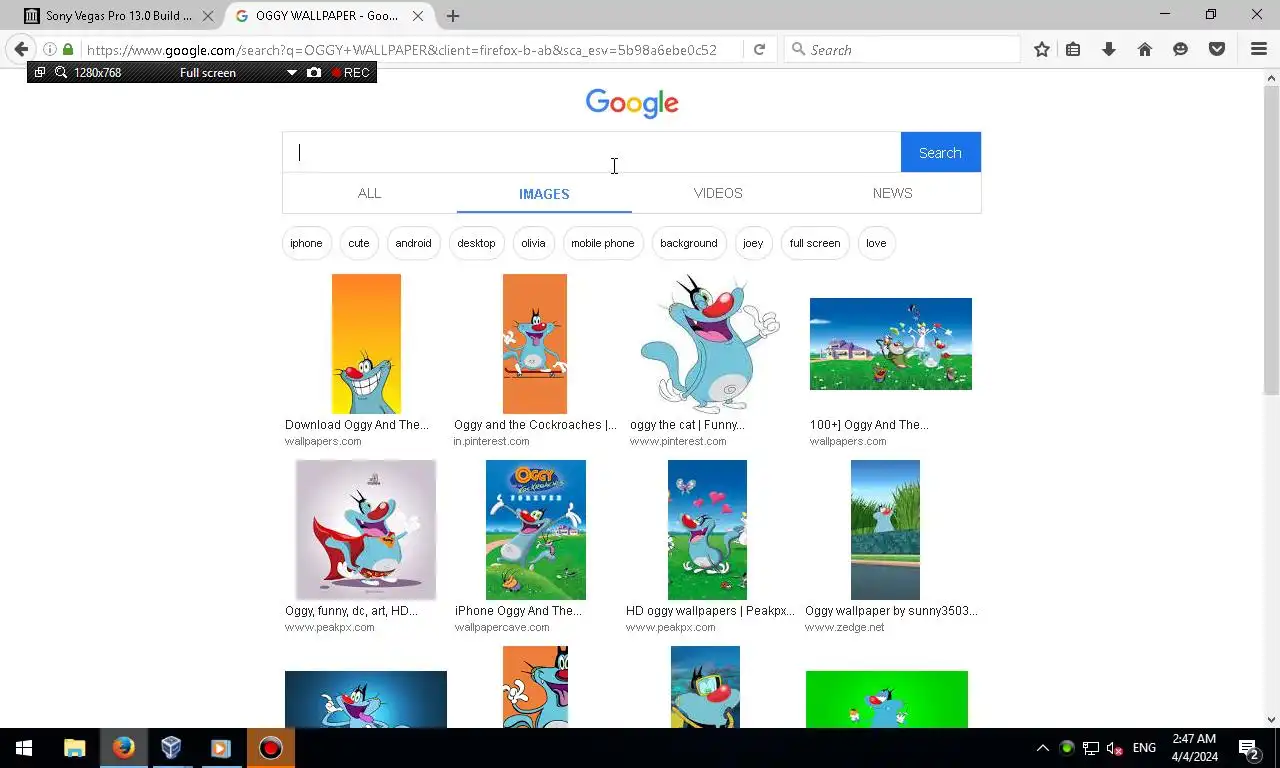Close the OGGY WALLPAPER tab
This screenshot has width=1280, height=768.
coord(418,16)
